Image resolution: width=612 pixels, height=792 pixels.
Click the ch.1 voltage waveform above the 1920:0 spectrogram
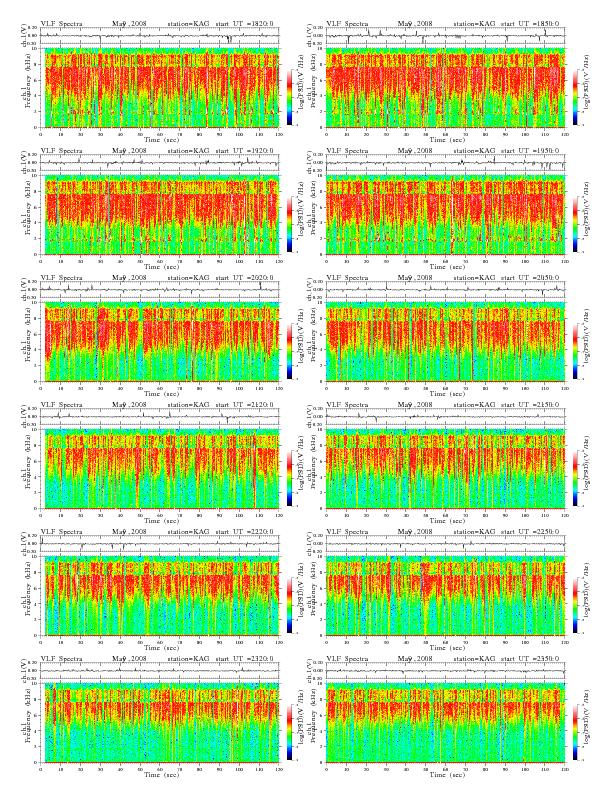160,163
